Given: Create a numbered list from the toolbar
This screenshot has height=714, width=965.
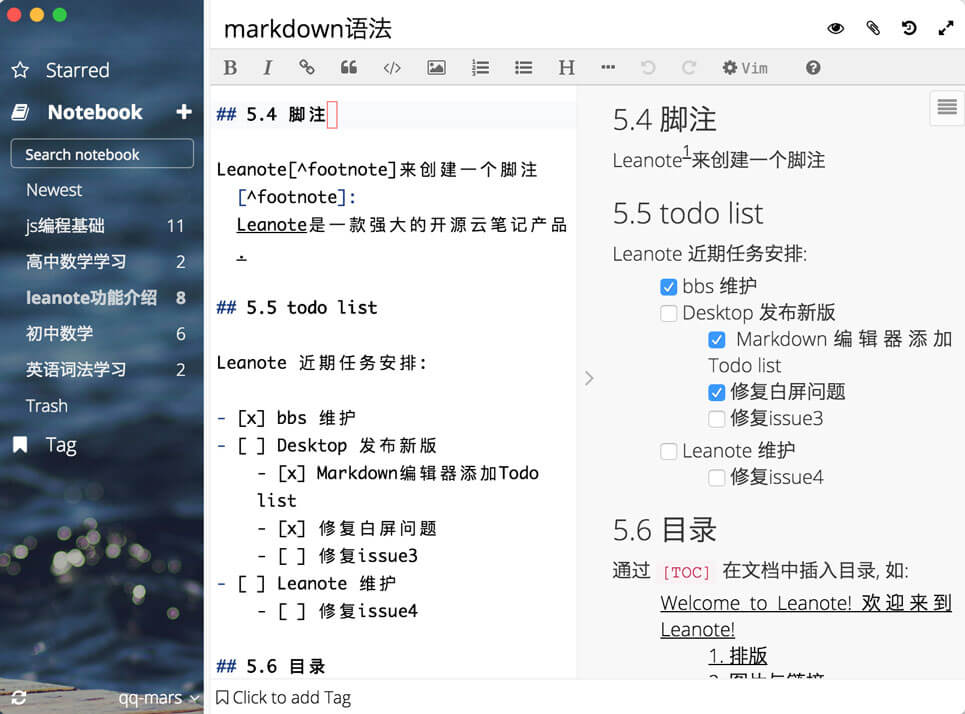Looking at the screenshot, I should click(x=480, y=68).
